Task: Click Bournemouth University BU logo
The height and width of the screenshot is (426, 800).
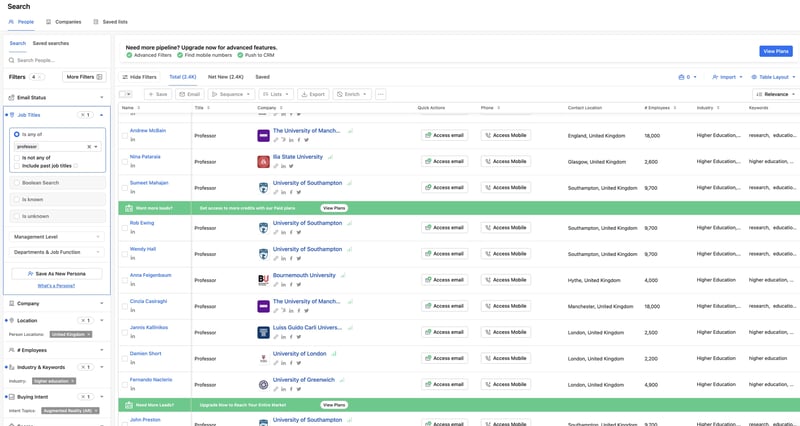Action: [x=263, y=280]
